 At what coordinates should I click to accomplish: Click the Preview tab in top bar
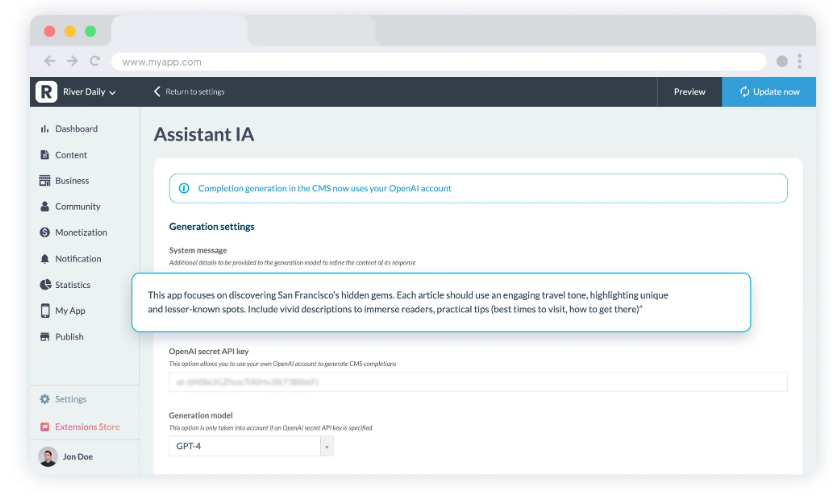[x=689, y=92]
